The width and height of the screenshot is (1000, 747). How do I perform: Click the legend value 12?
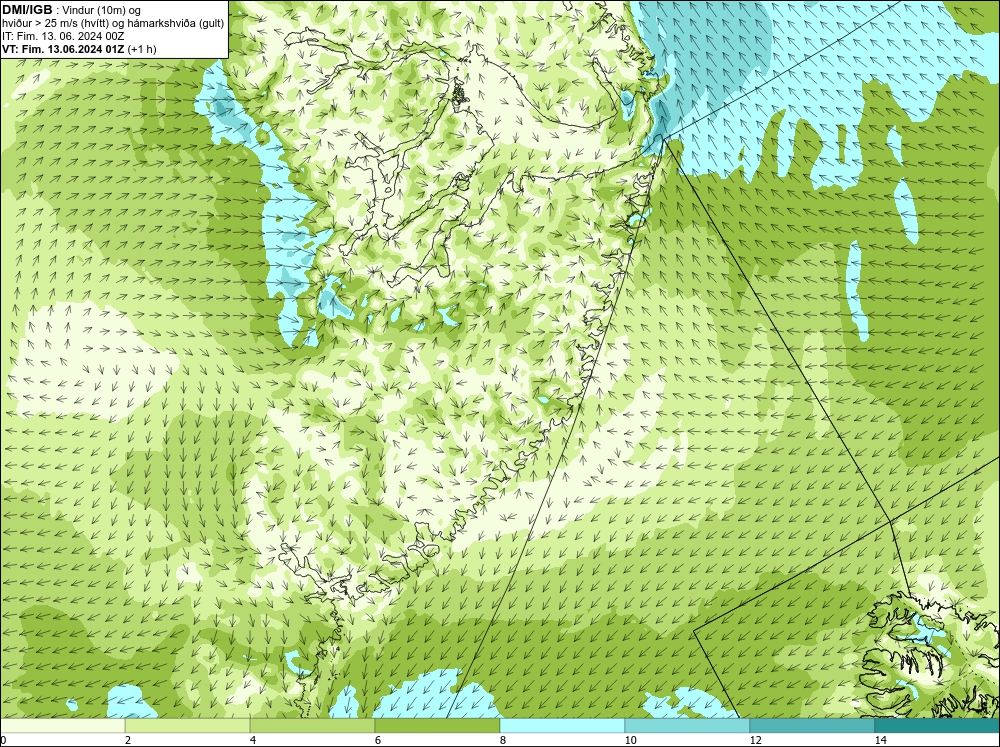[x=756, y=740]
